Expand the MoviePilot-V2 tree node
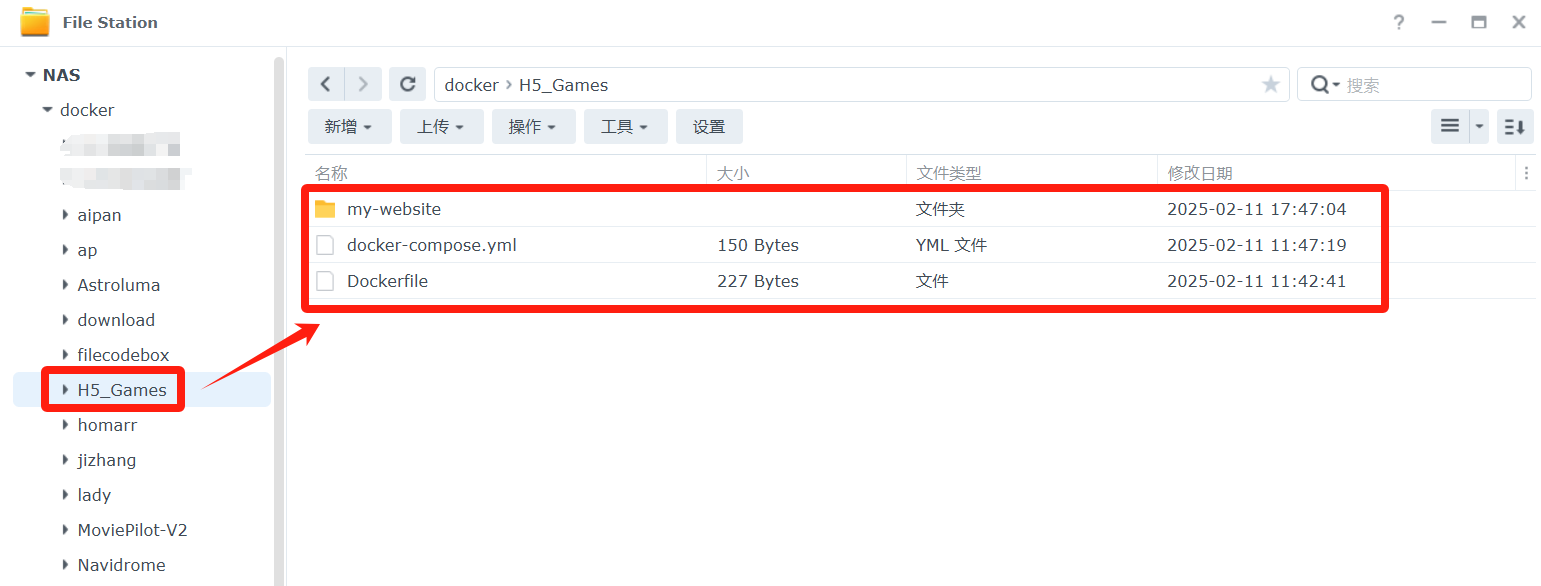 click(x=66, y=530)
